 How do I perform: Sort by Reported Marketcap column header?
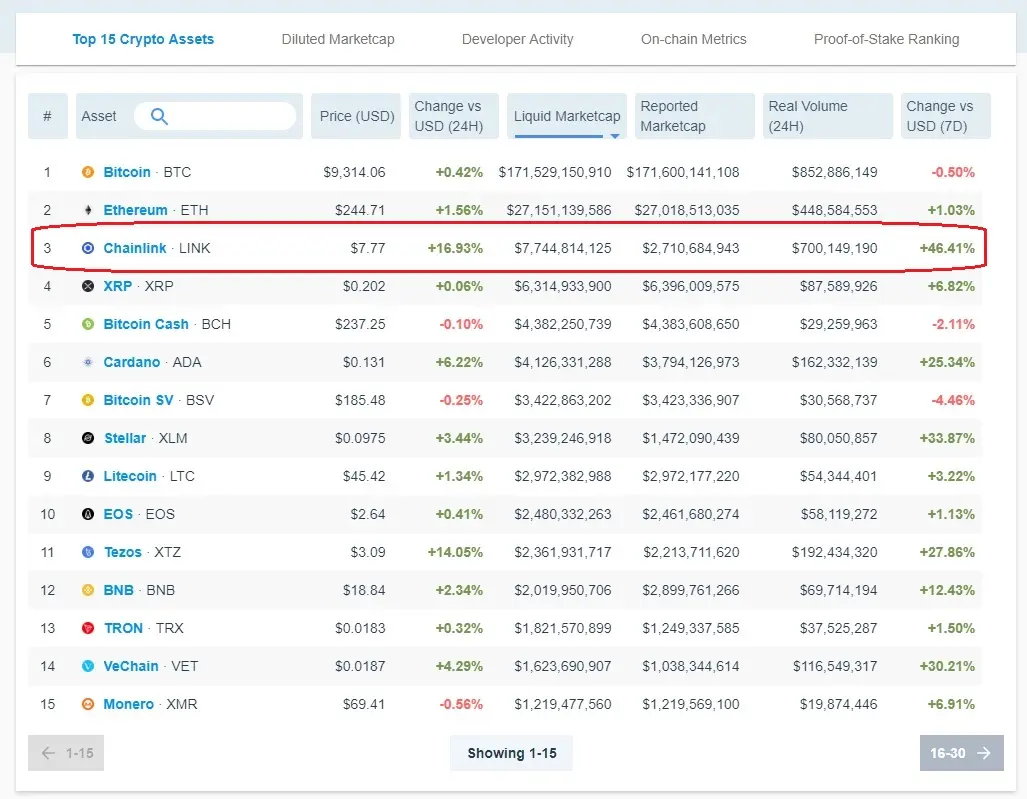point(694,116)
